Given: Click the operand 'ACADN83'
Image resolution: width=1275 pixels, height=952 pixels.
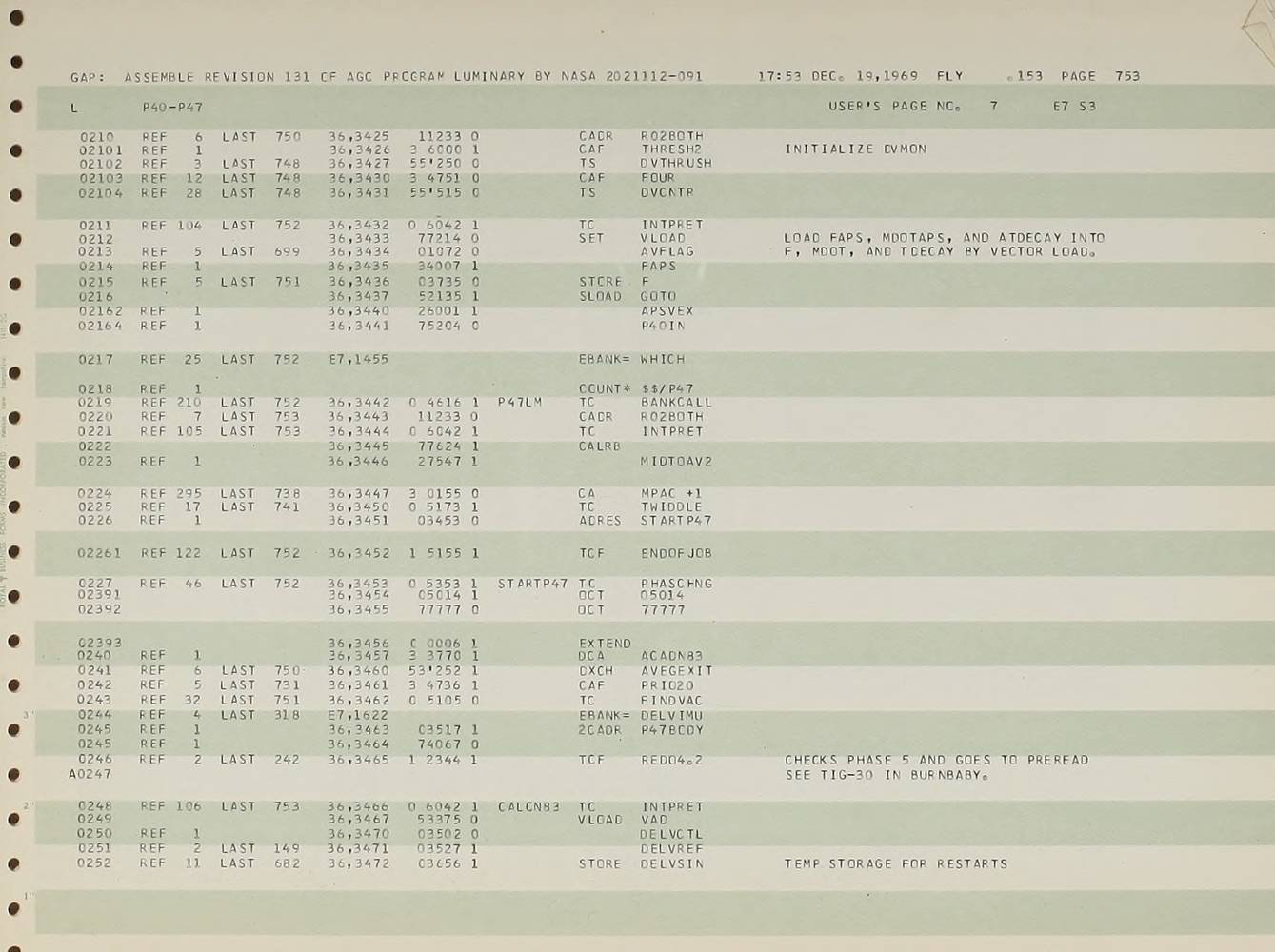Looking at the screenshot, I should [672, 656].
